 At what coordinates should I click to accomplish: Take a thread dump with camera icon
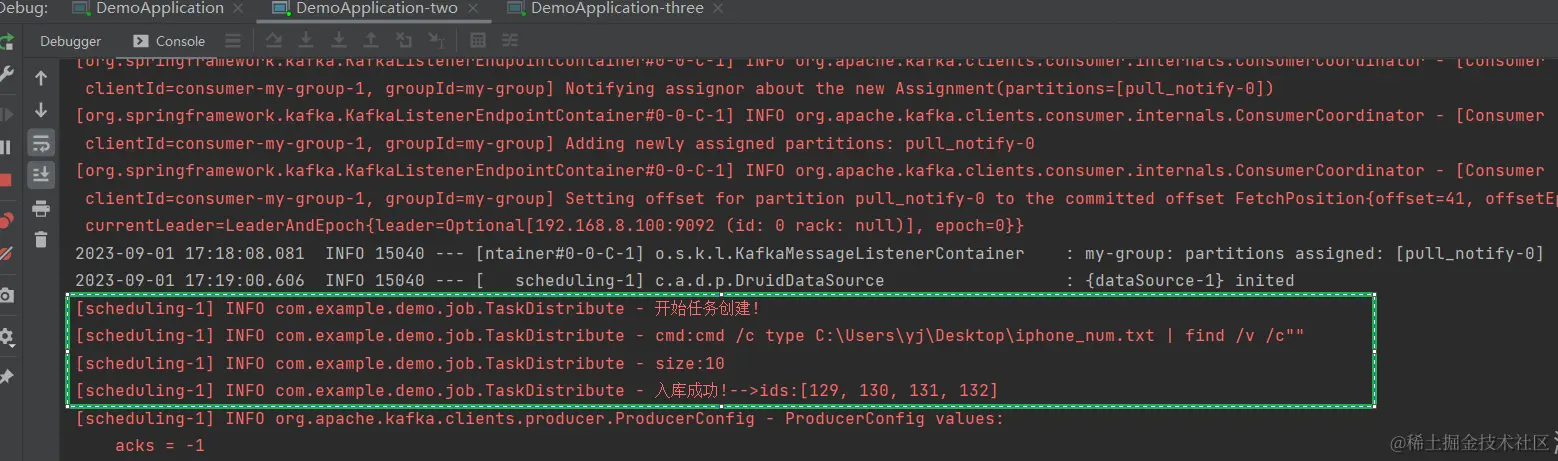(x=5, y=295)
